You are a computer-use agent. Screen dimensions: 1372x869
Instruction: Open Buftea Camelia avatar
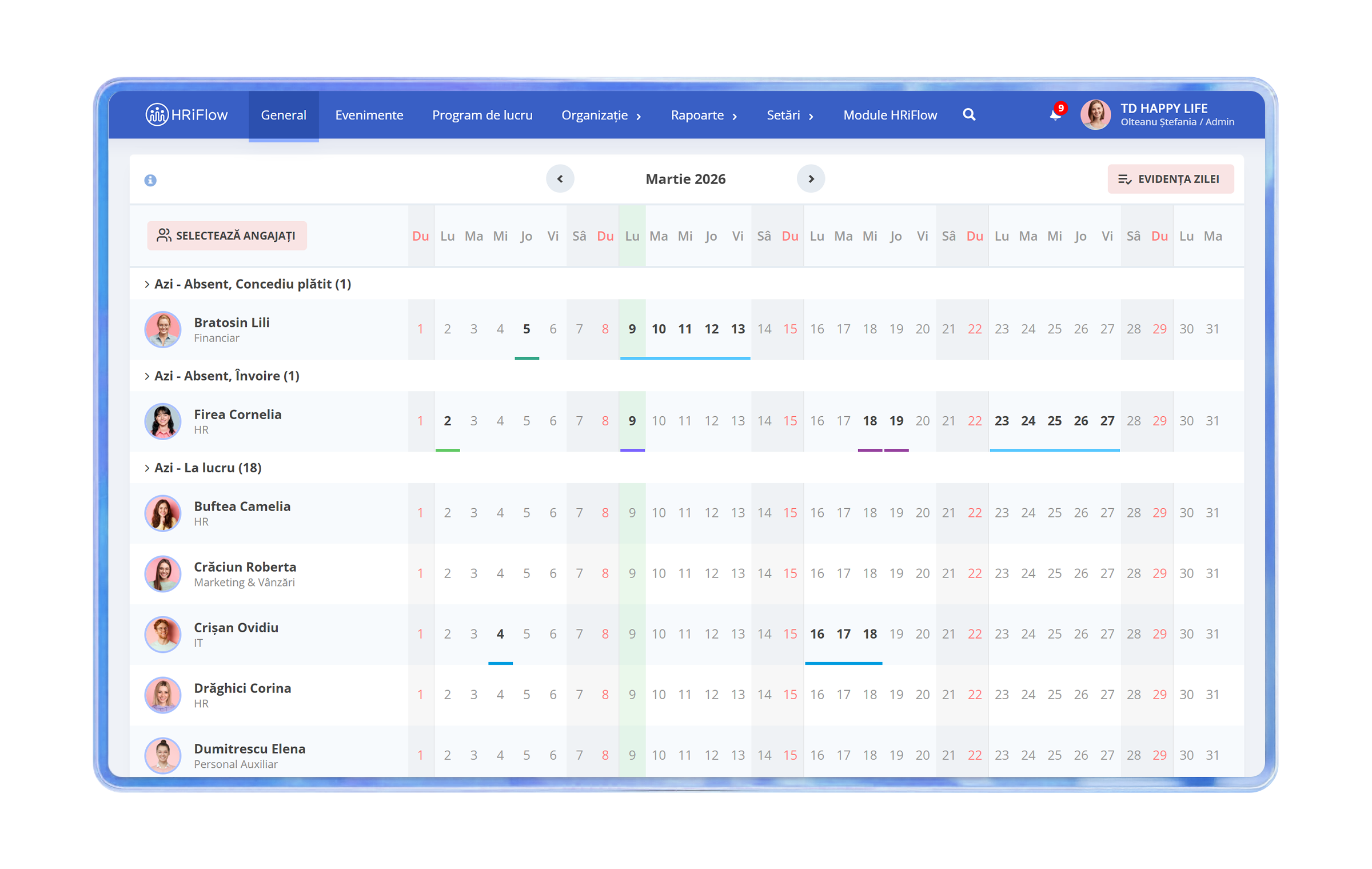click(x=163, y=513)
